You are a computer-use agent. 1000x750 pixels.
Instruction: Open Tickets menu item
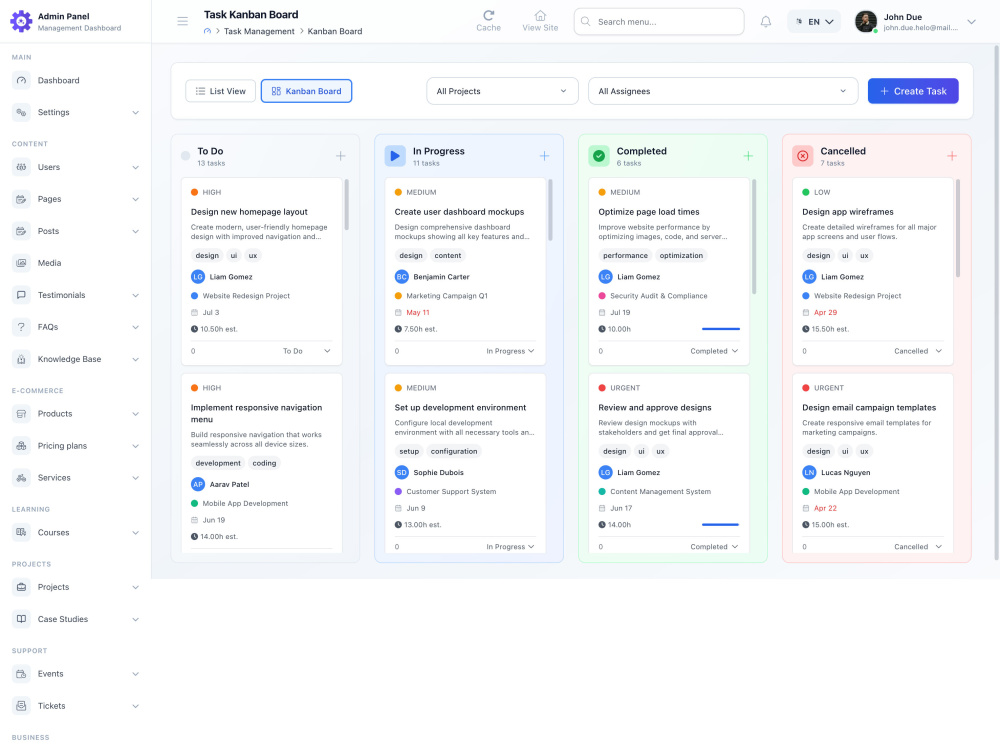point(76,706)
